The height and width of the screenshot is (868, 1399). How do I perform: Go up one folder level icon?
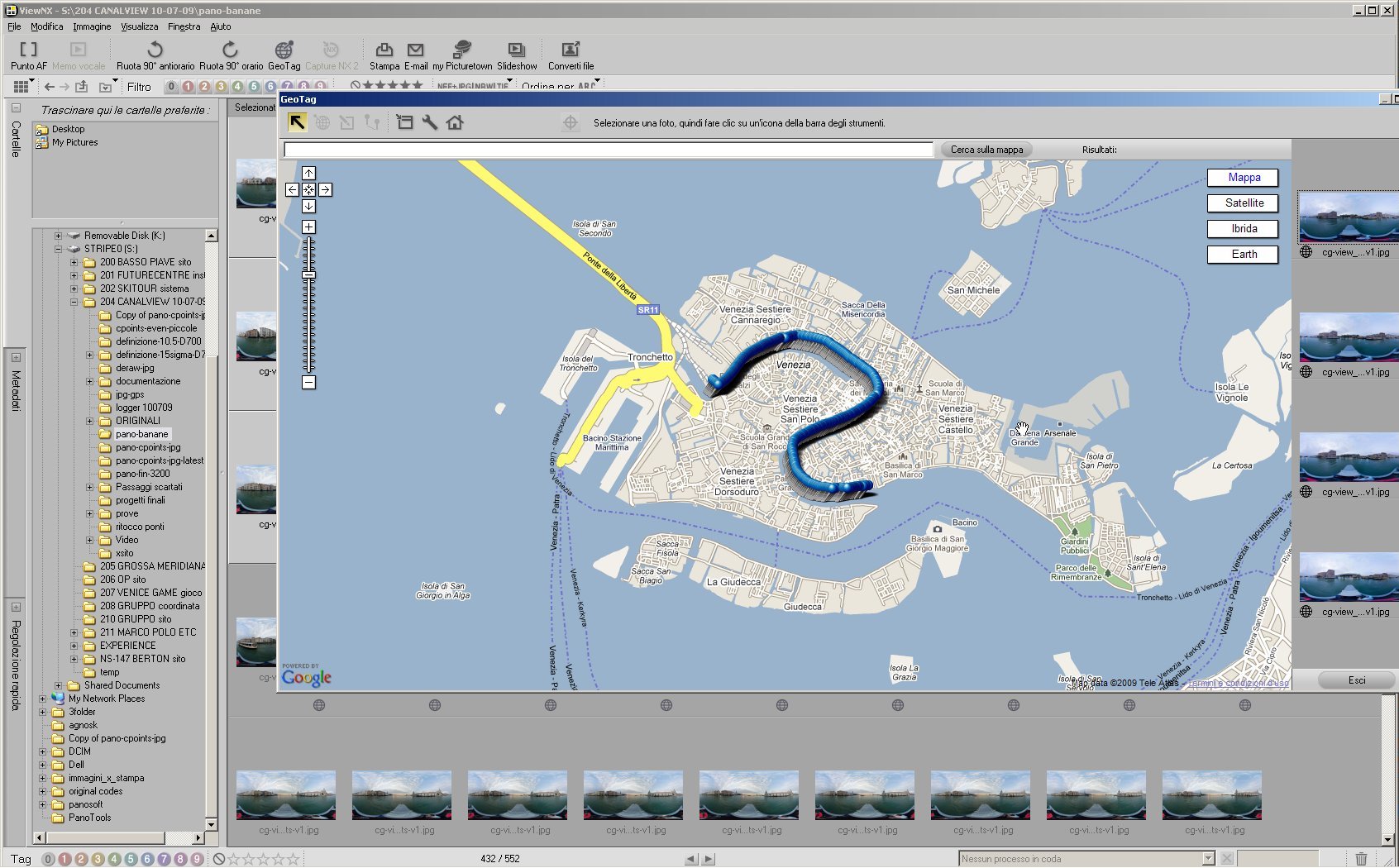(x=82, y=87)
